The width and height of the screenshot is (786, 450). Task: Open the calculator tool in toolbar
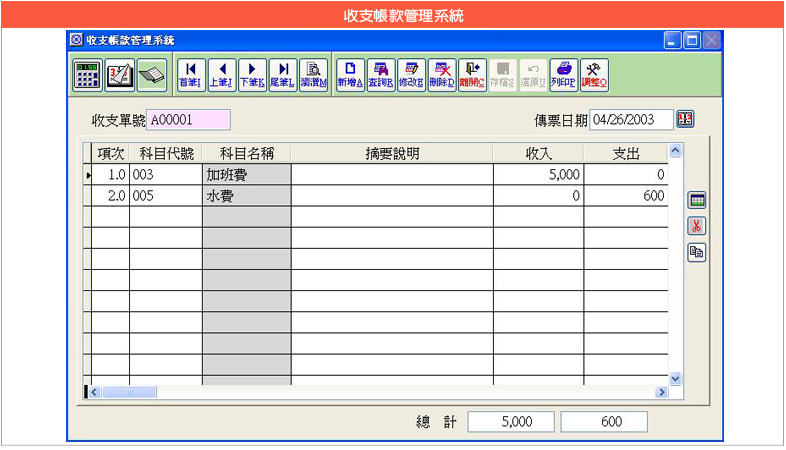click(88, 73)
